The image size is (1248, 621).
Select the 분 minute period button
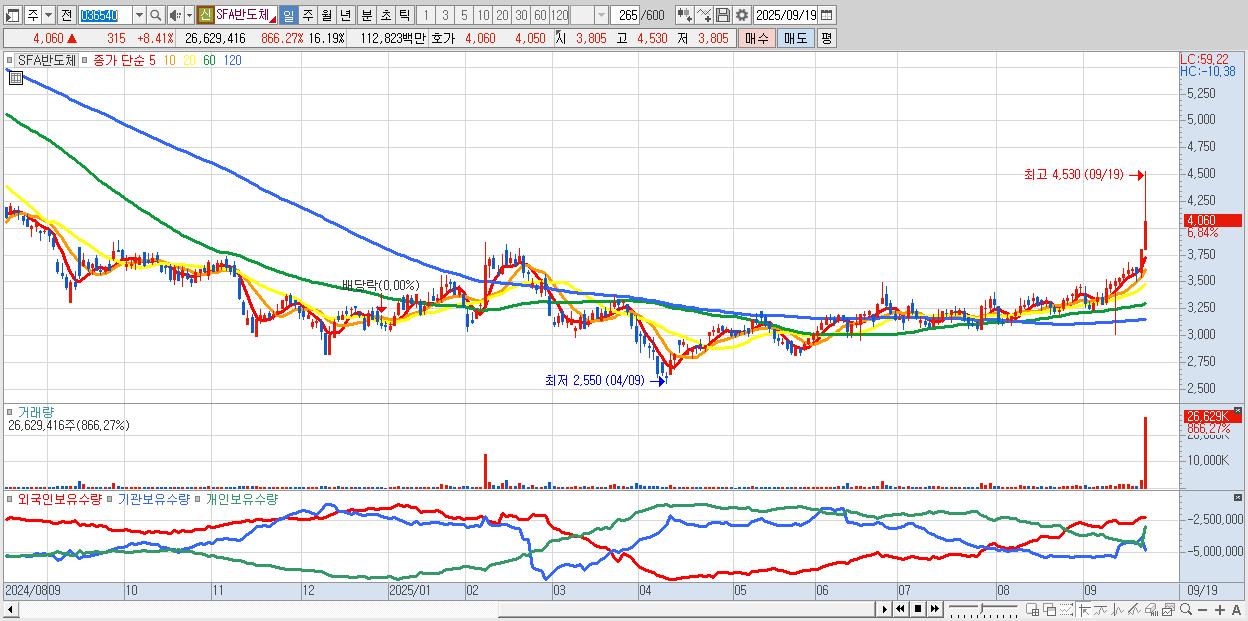(366, 15)
